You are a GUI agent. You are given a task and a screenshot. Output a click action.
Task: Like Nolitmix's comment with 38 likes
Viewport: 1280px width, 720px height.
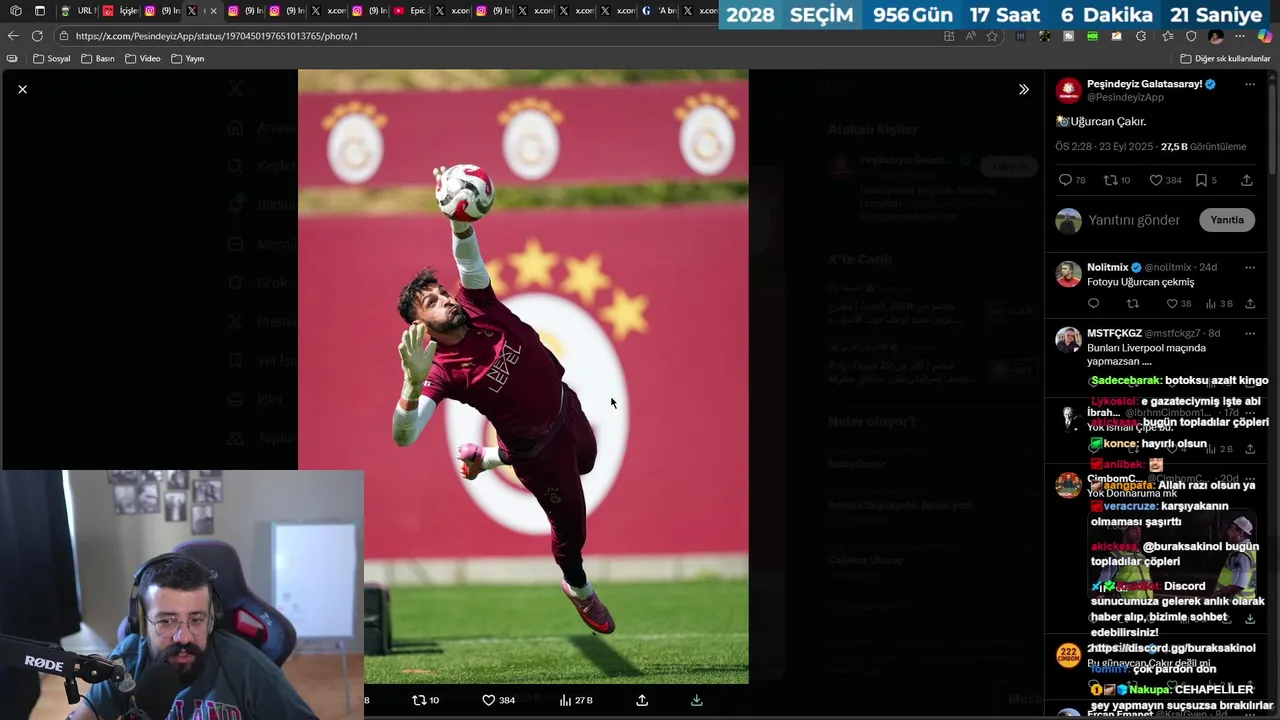tap(1179, 304)
